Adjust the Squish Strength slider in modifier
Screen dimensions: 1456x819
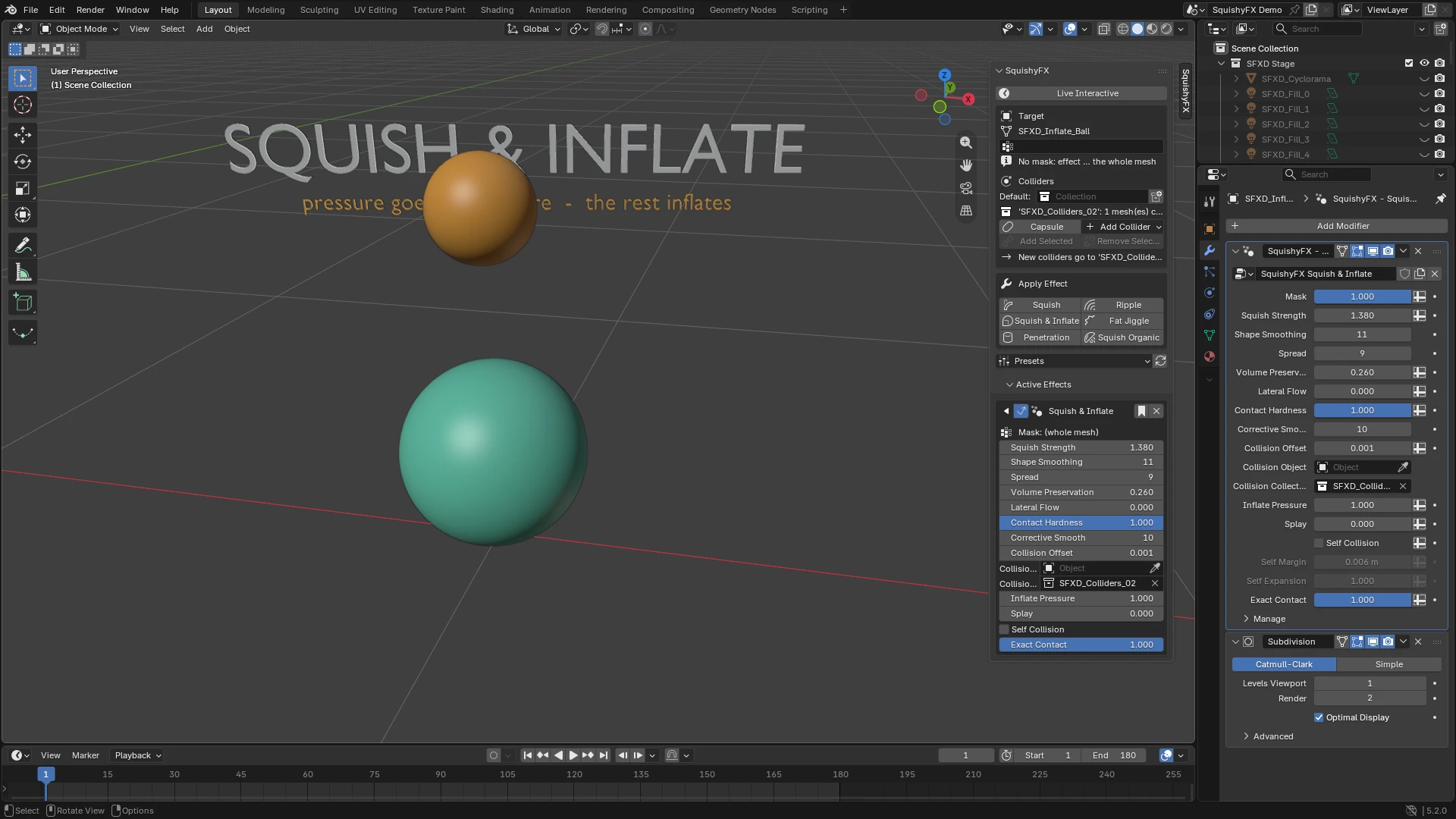(x=1362, y=315)
